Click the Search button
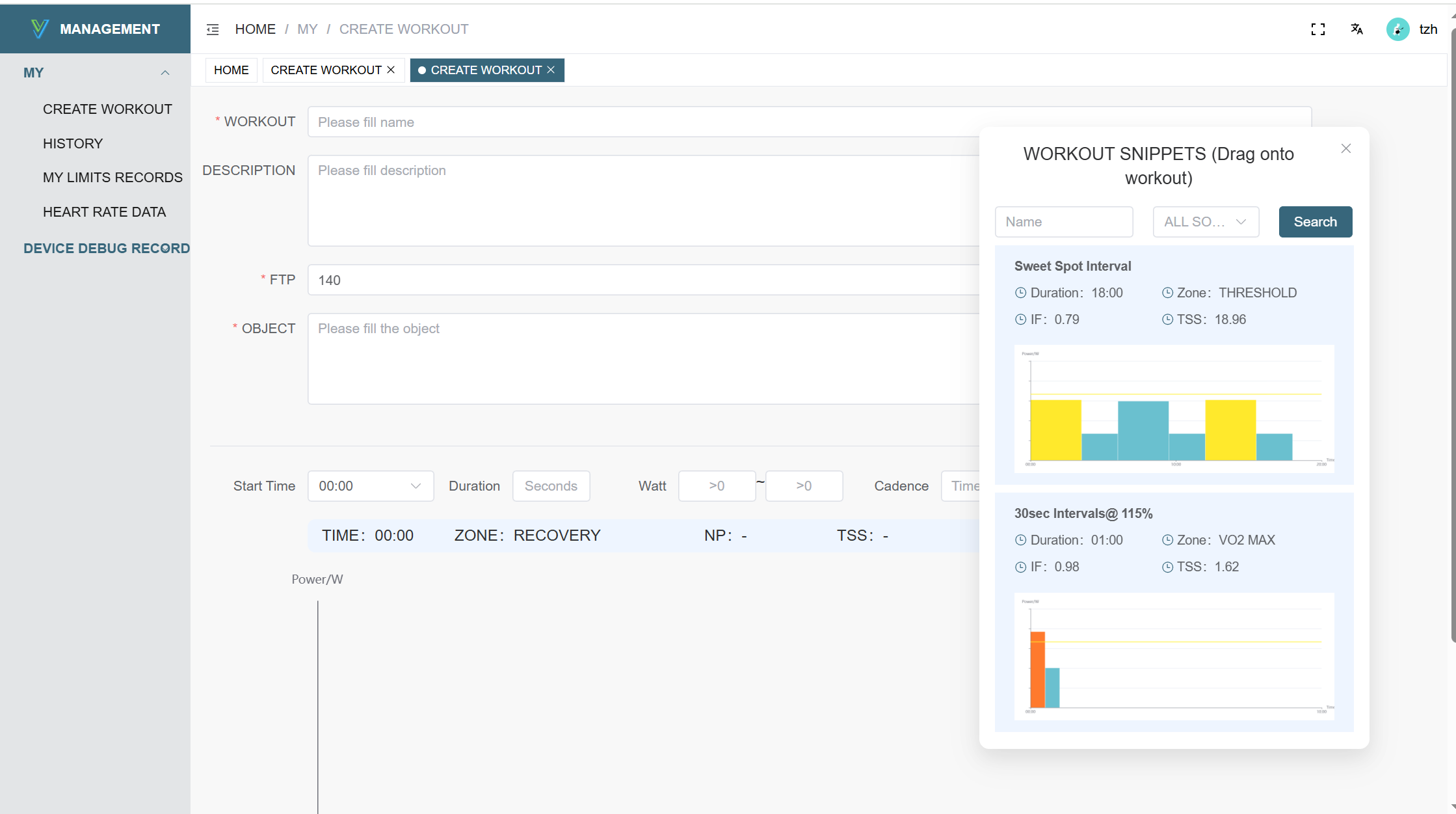This screenshot has height=814, width=1456. pyautogui.click(x=1315, y=222)
